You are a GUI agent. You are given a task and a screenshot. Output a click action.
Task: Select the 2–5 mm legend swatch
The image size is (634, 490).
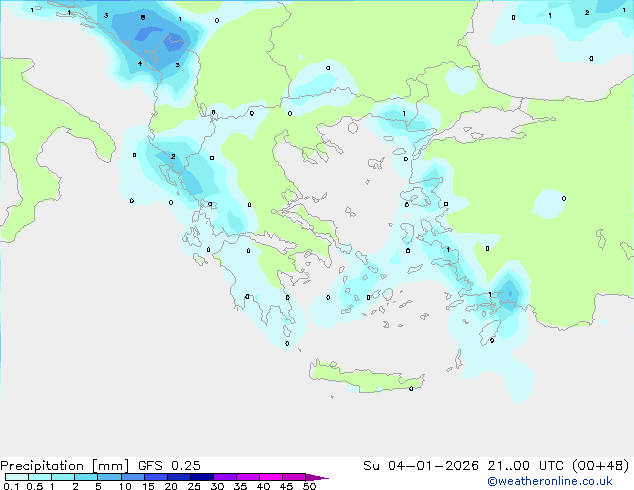click(x=86, y=477)
